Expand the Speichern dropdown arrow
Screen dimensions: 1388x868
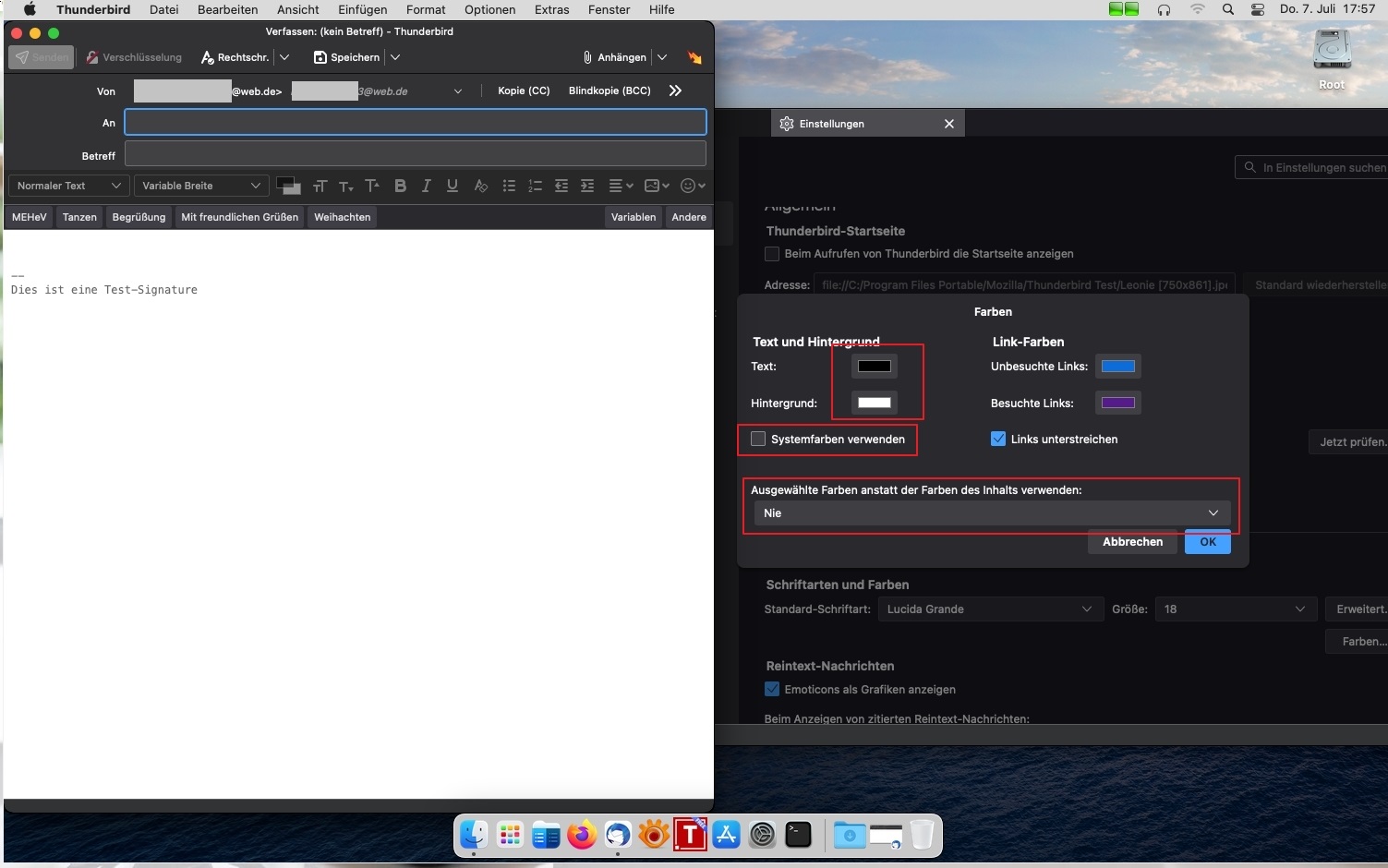[x=395, y=57]
